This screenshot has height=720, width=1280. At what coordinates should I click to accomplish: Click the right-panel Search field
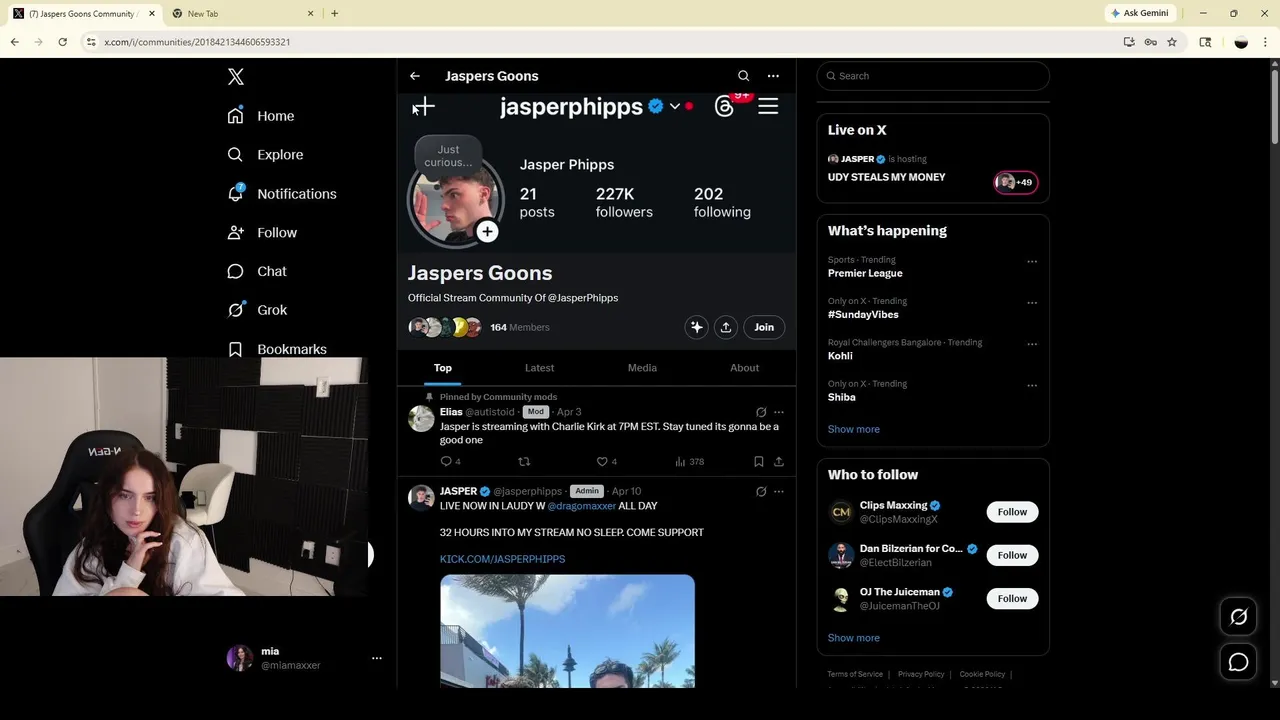coord(933,76)
